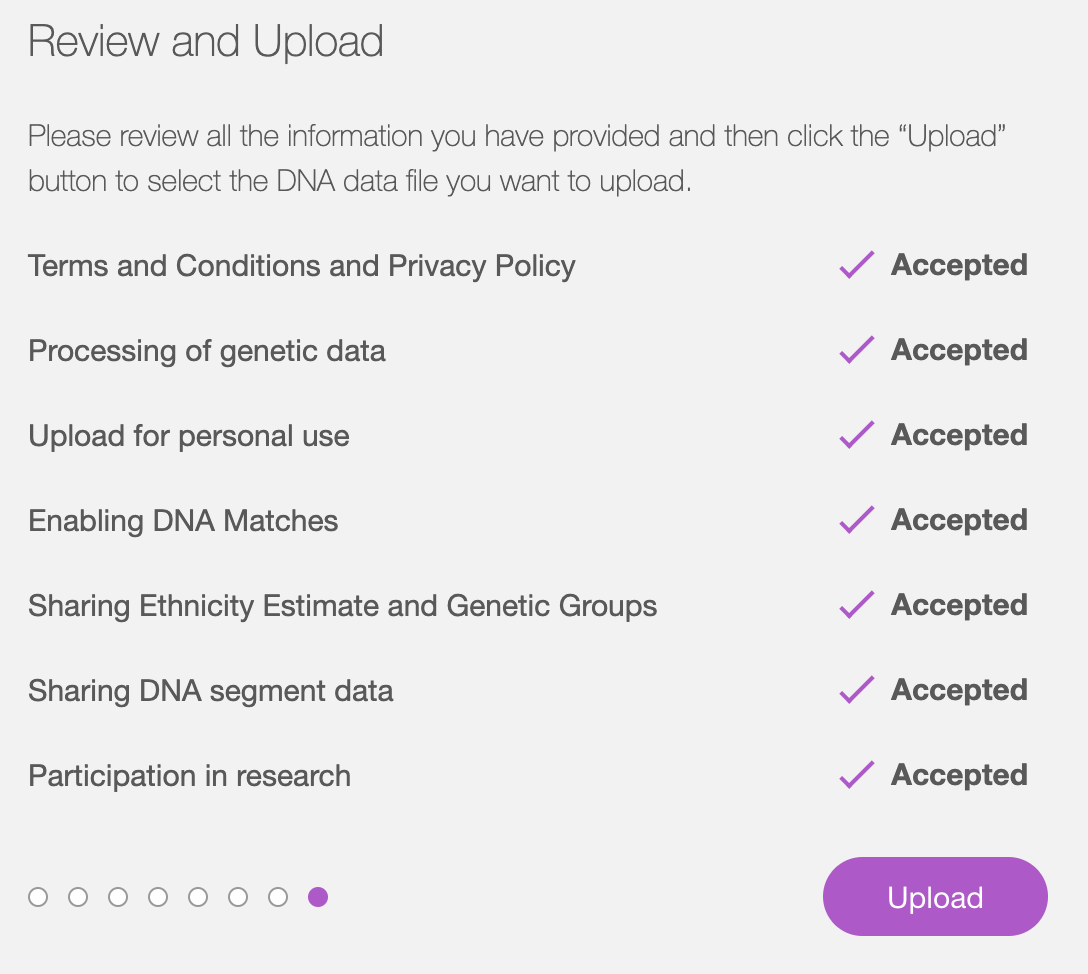The image size is (1088, 974).
Task: Click checkmark beside Processing of genetic data
Action: (x=857, y=350)
